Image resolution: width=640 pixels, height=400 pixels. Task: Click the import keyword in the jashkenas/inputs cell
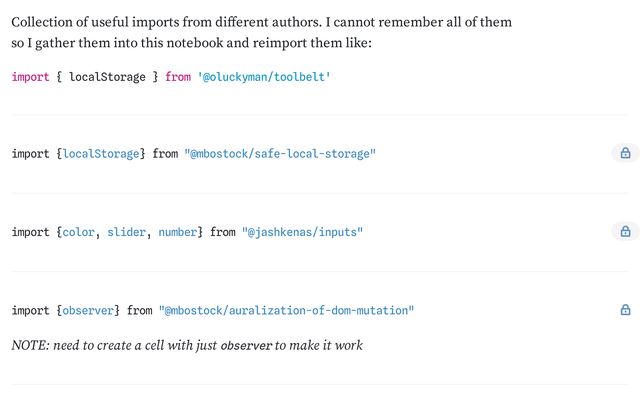[x=30, y=232]
